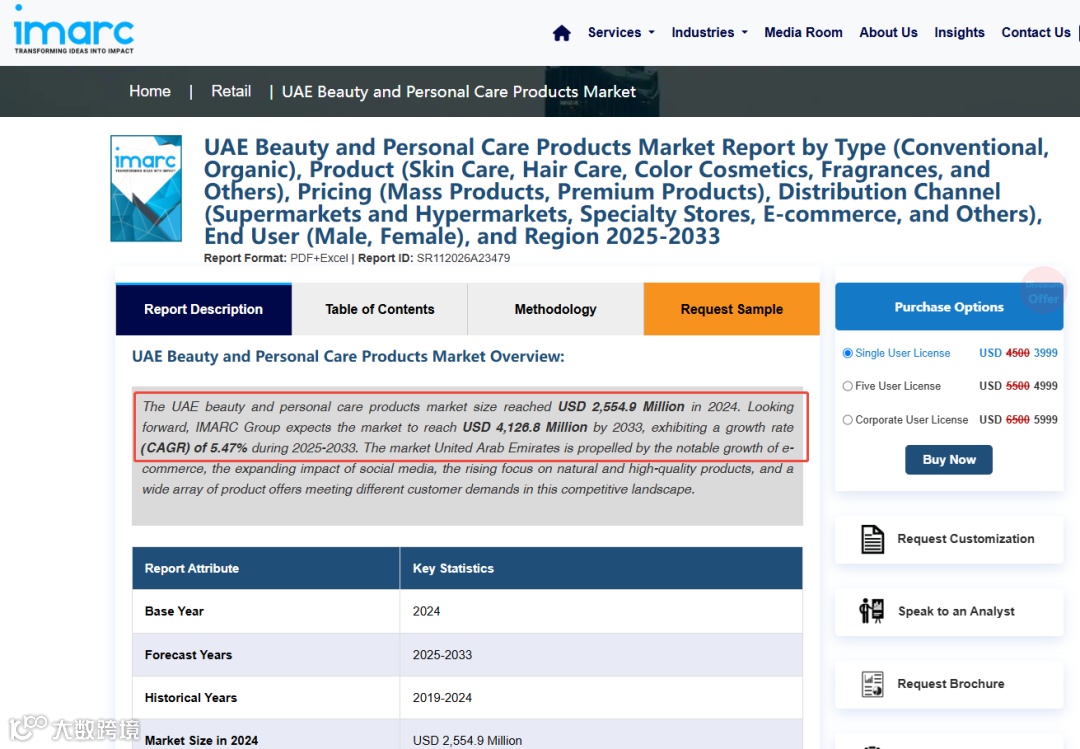Viewport: 1080px width, 749px height.
Task: Click the Historical Years row label
Action: click(x=191, y=697)
